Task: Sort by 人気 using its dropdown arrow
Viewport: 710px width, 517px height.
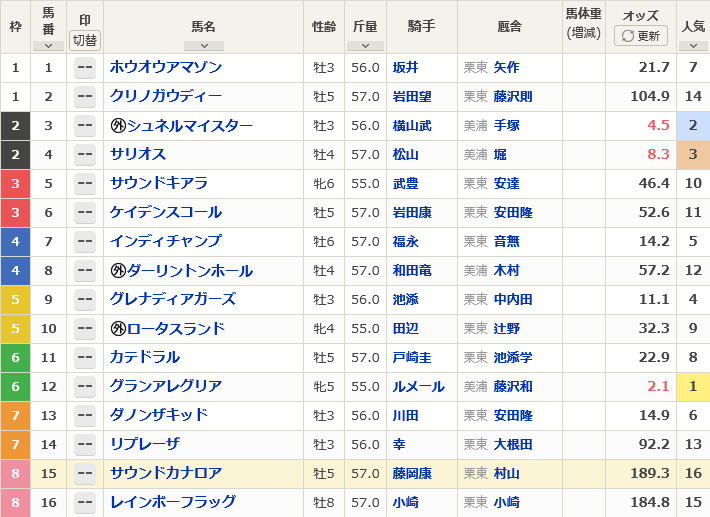Action: tap(693, 46)
